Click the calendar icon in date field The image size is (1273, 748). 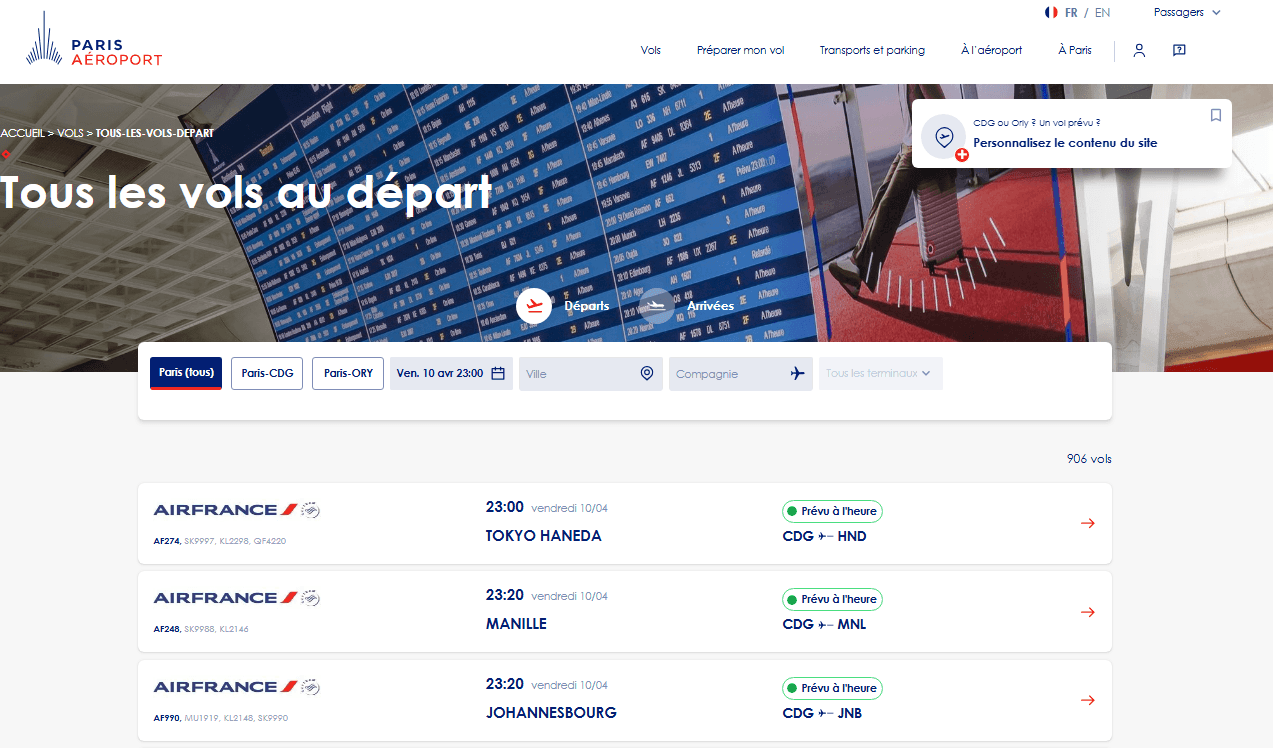click(x=498, y=373)
